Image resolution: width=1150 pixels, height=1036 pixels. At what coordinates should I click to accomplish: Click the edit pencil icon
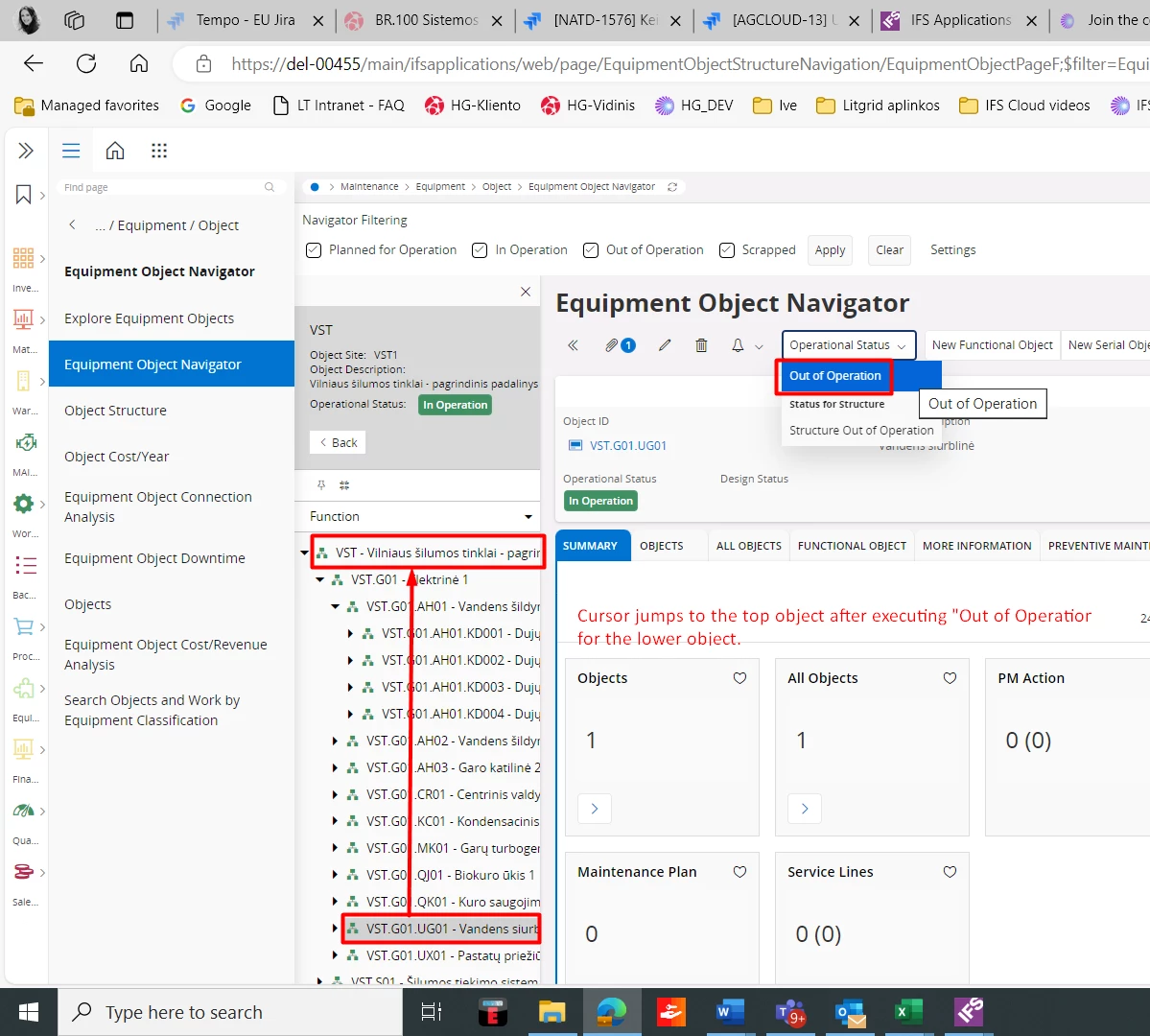click(x=665, y=345)
